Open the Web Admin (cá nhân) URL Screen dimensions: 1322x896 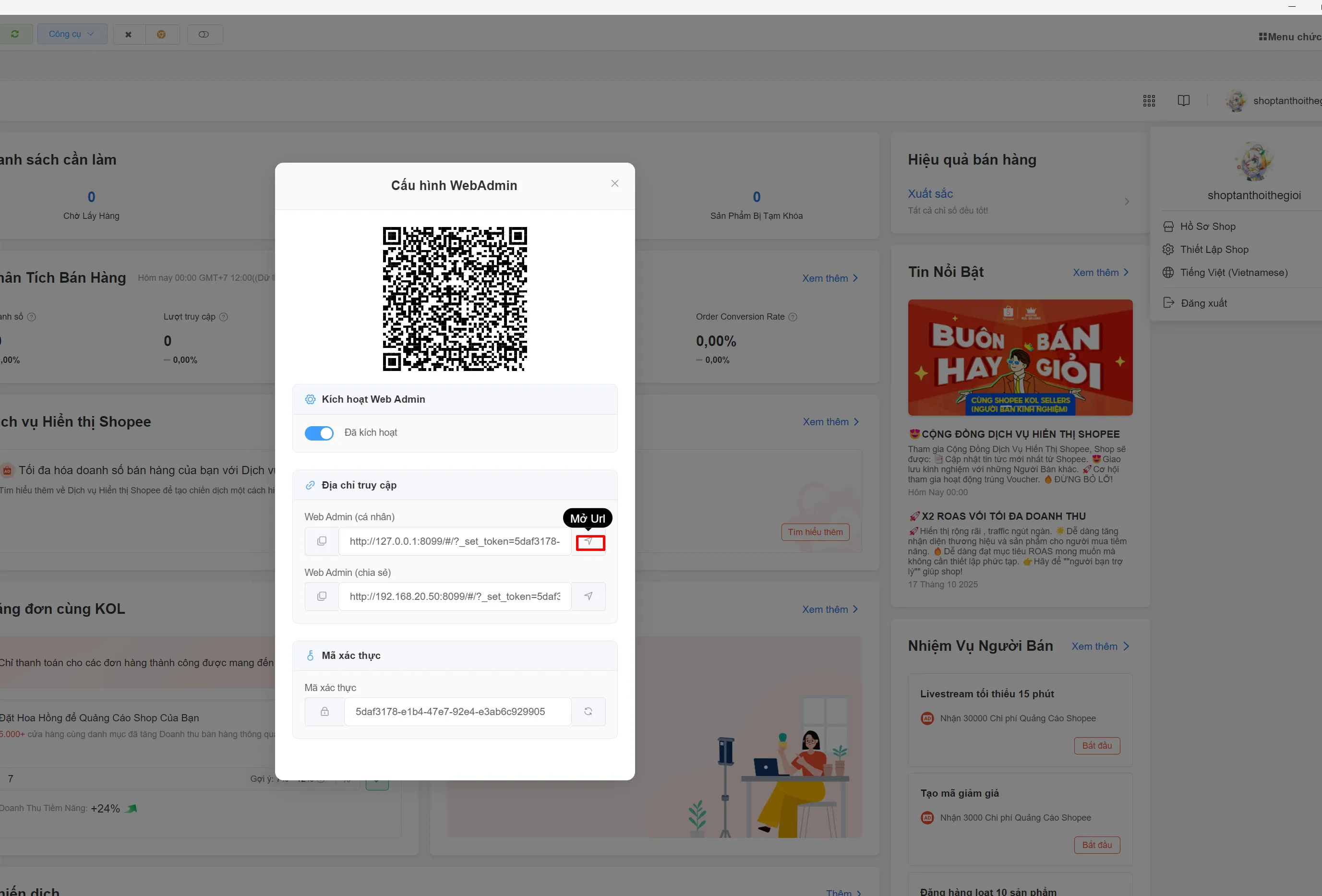tap(589, 541)
